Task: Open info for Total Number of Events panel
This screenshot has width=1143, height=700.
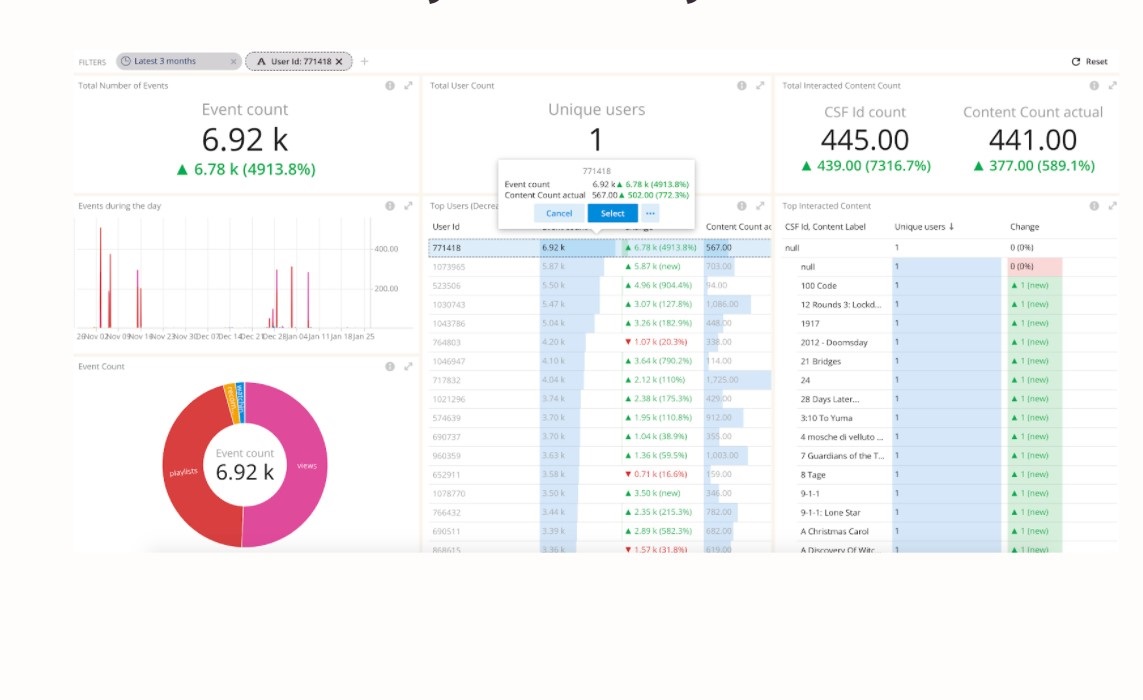Action: pos(390,85)
